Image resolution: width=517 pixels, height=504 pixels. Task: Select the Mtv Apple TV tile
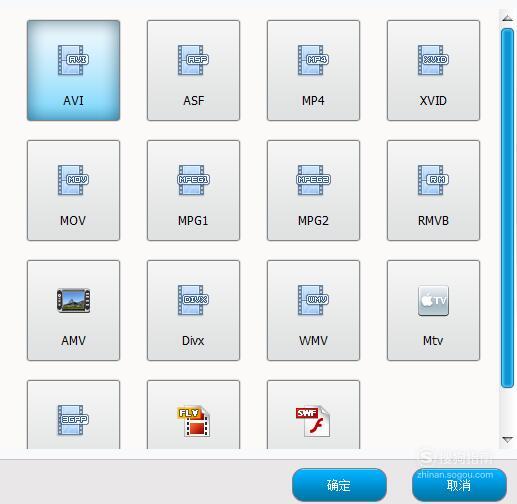433,310
